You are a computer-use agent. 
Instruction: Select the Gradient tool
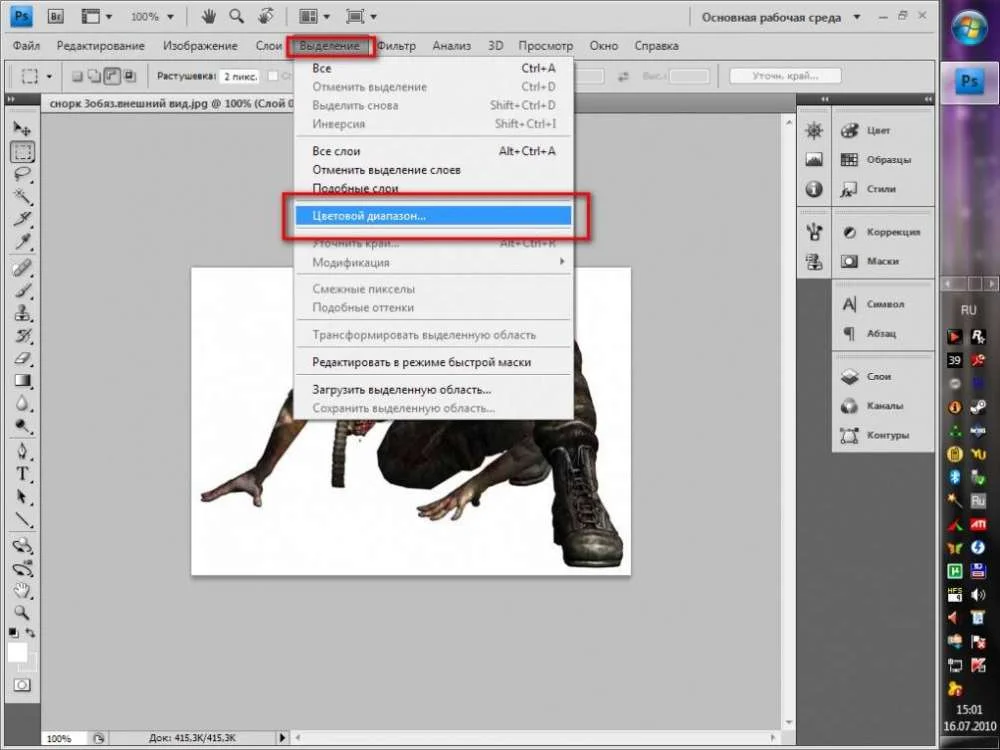pos(22,381)
